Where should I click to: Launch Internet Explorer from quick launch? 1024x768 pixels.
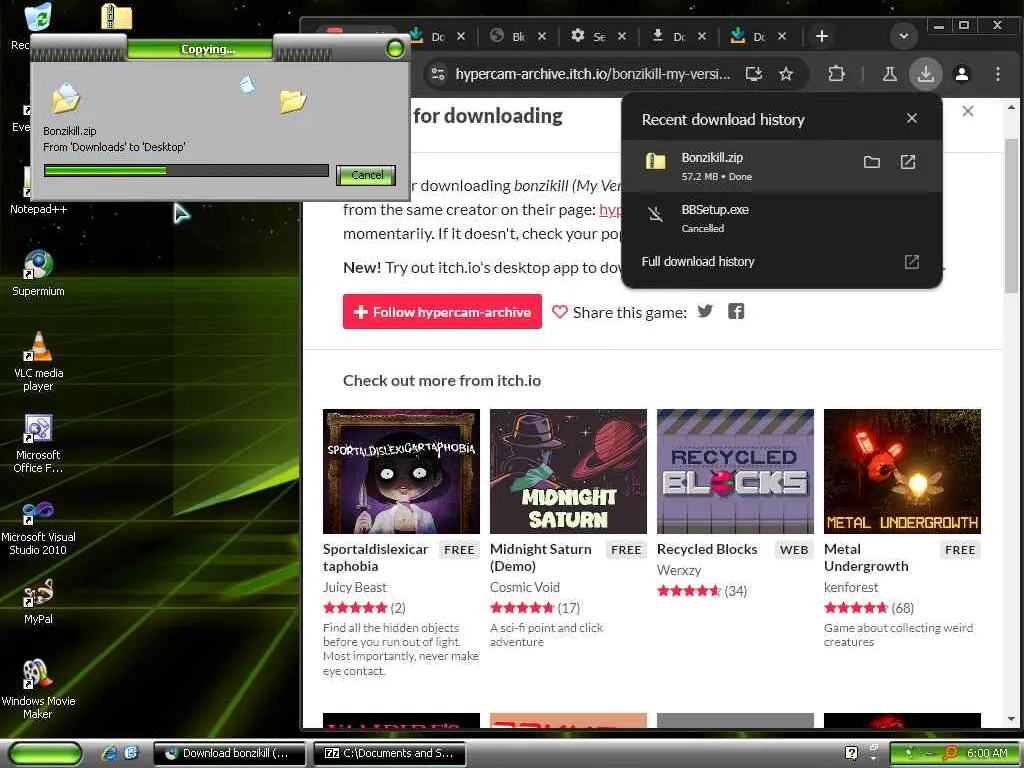coord(109,753)
